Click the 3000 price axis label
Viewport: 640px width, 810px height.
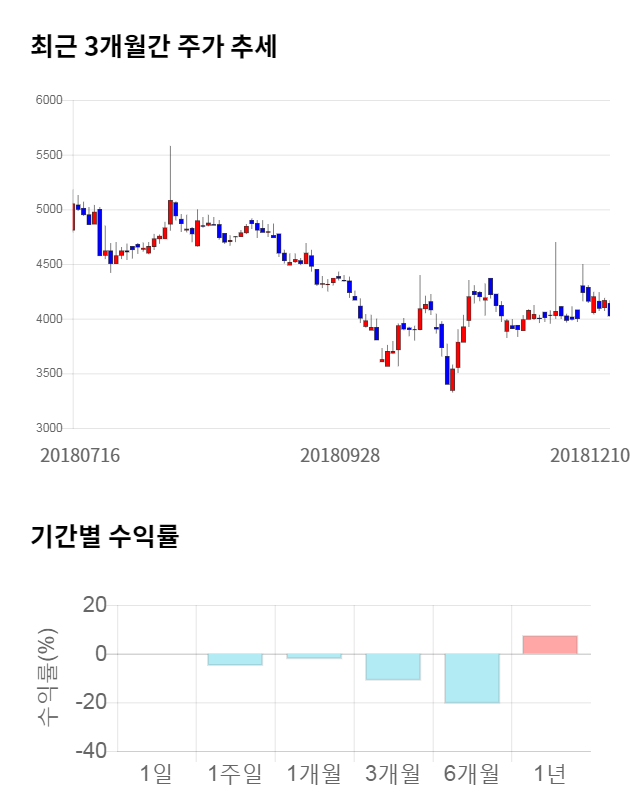[x=49, y=428]
